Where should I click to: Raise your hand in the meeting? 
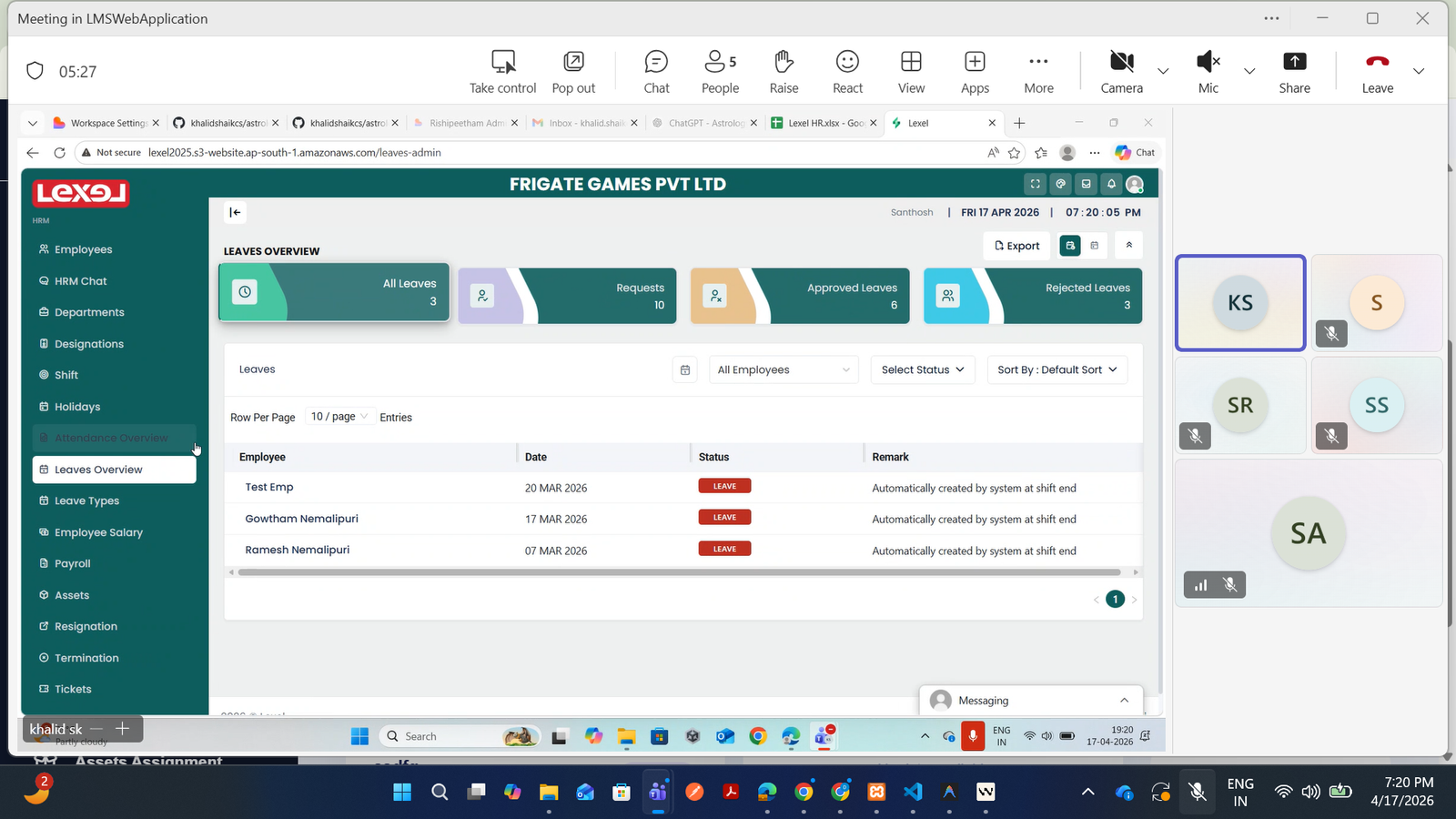click(x=784, y=71)
